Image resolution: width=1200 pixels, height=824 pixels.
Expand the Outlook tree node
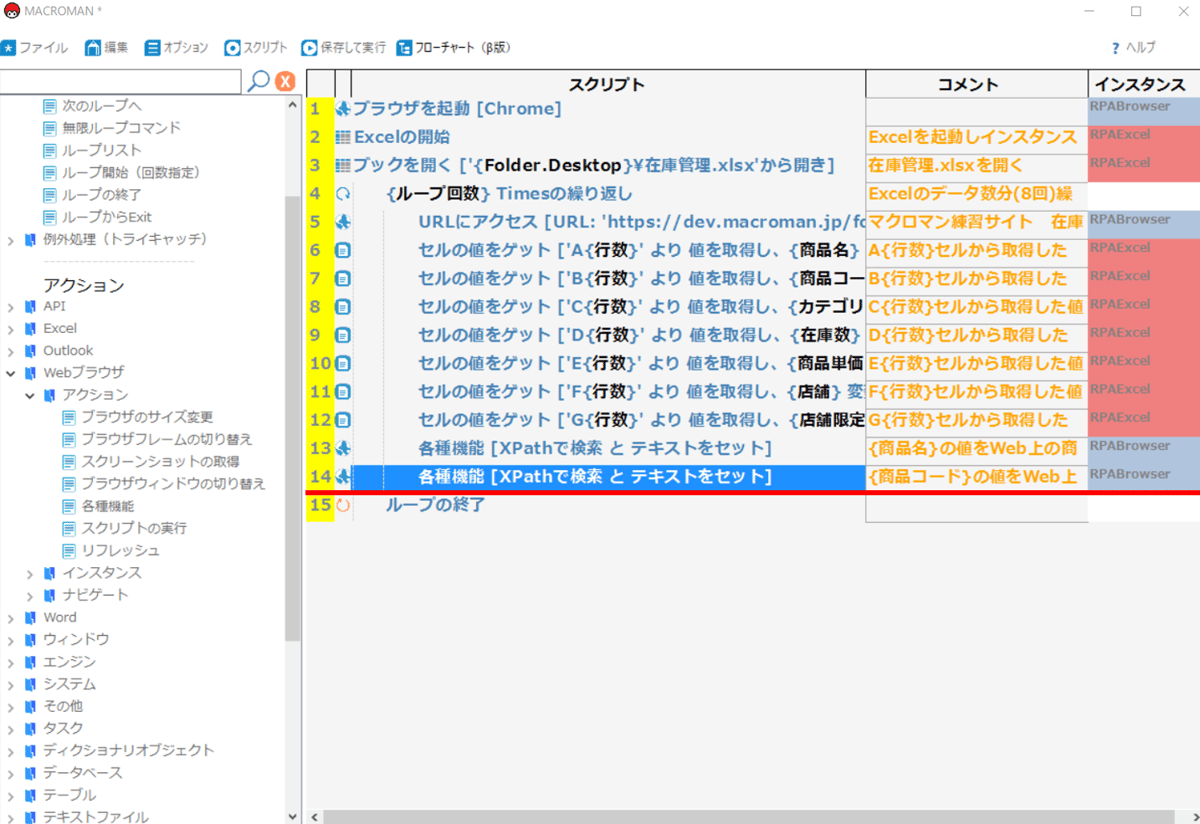click(10, 351)
